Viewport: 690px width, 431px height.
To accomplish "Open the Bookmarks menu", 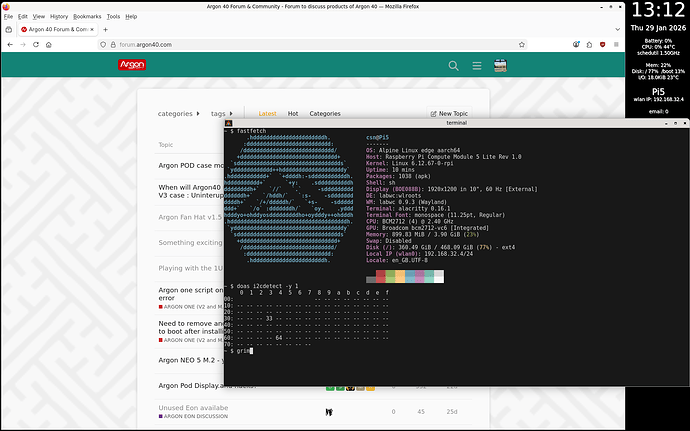I will pos(87,17).
